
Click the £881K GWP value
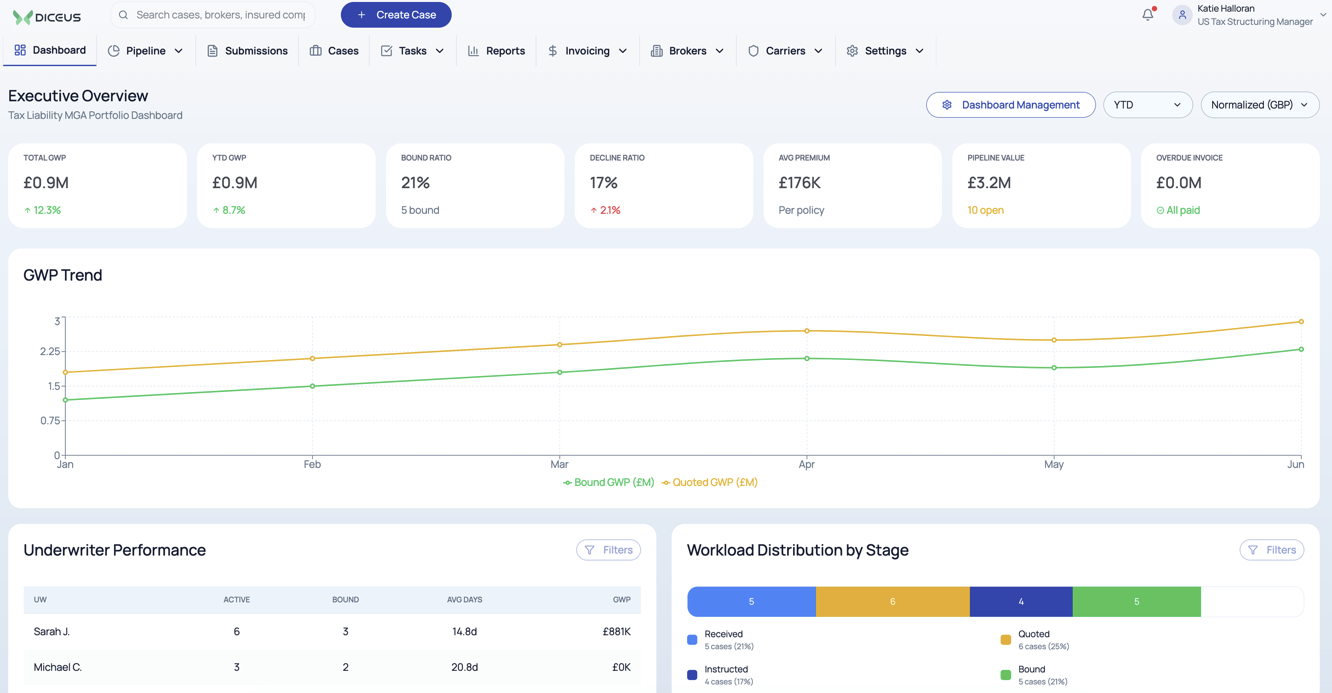click(617, 632)
